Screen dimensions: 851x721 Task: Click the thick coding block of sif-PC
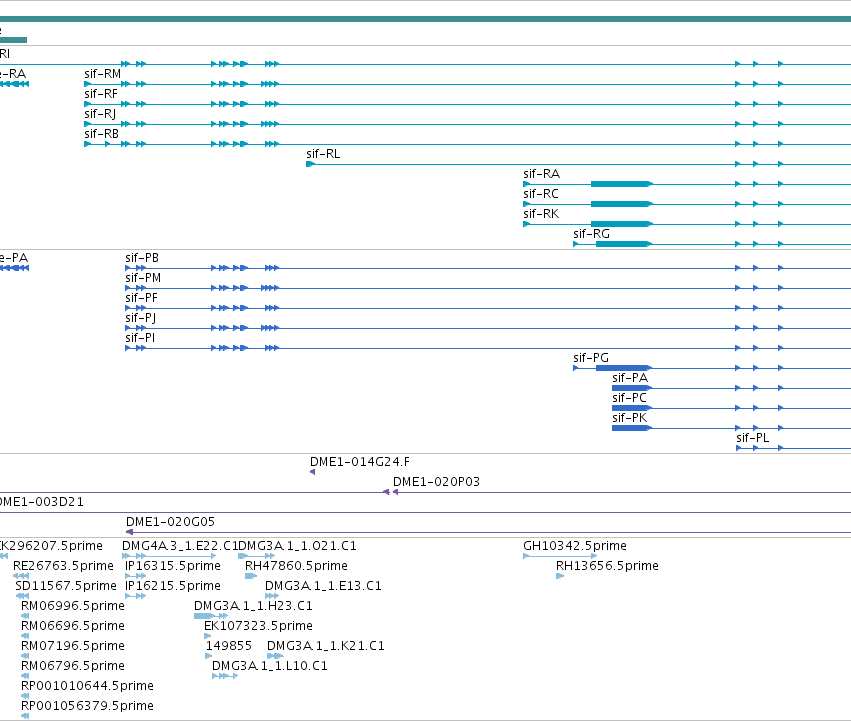tap(631, 408)
